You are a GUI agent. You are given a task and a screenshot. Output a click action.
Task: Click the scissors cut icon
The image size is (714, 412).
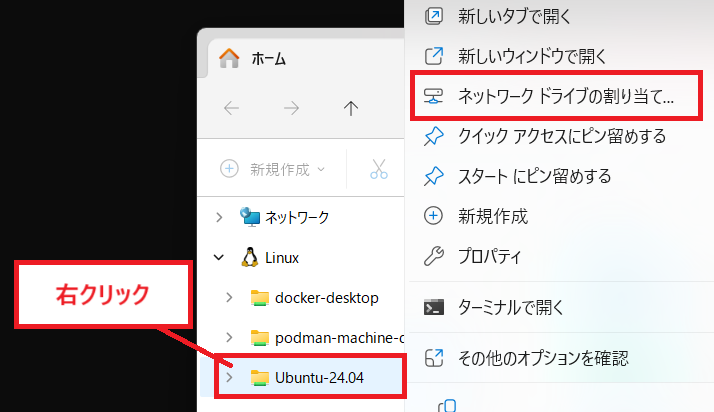[378, 169]
